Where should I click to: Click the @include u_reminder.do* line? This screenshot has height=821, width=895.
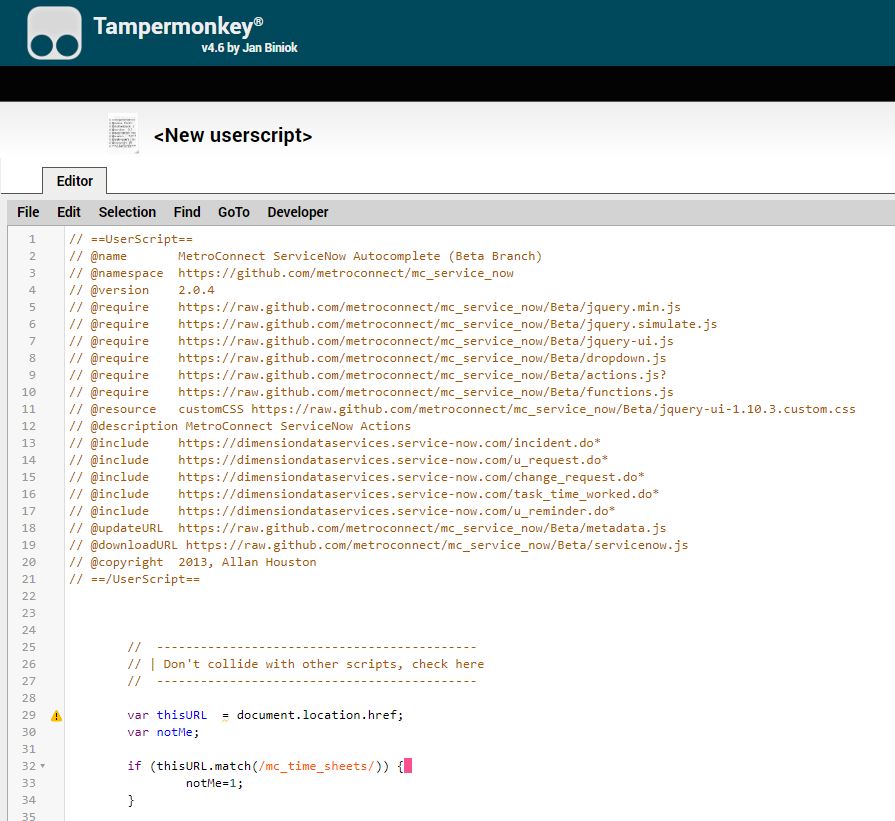pyautogui.click(x=342, y=511)
